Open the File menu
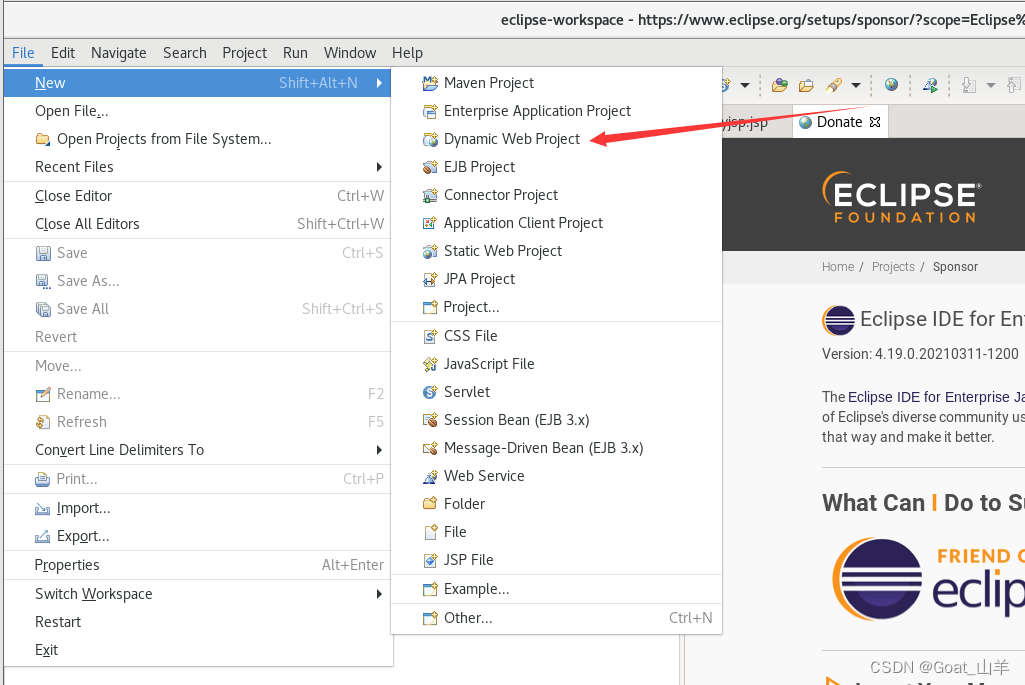Screen dimensions: 1025x685 coord(23,53)
